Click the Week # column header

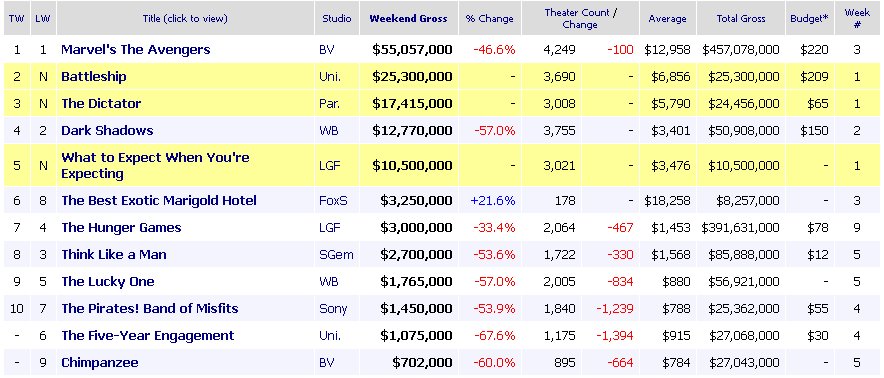[857, 19]
